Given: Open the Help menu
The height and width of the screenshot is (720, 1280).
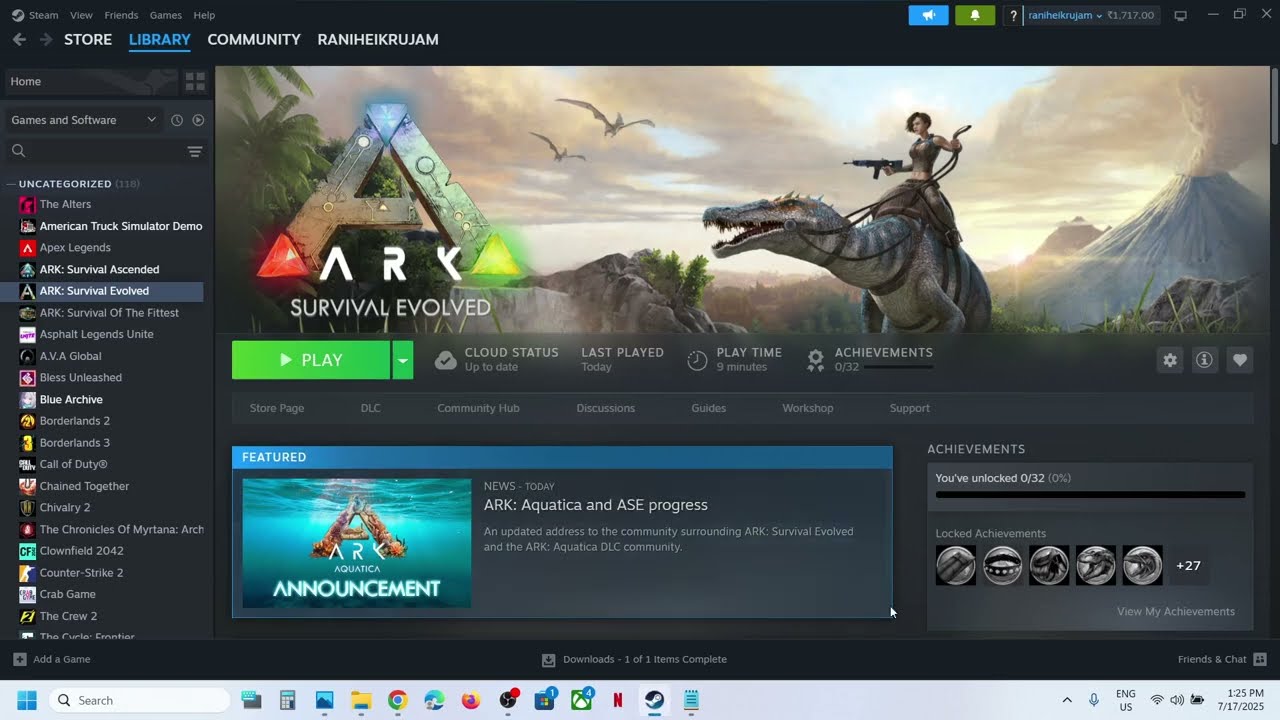Looking at the screenshot, I should 204,15.
